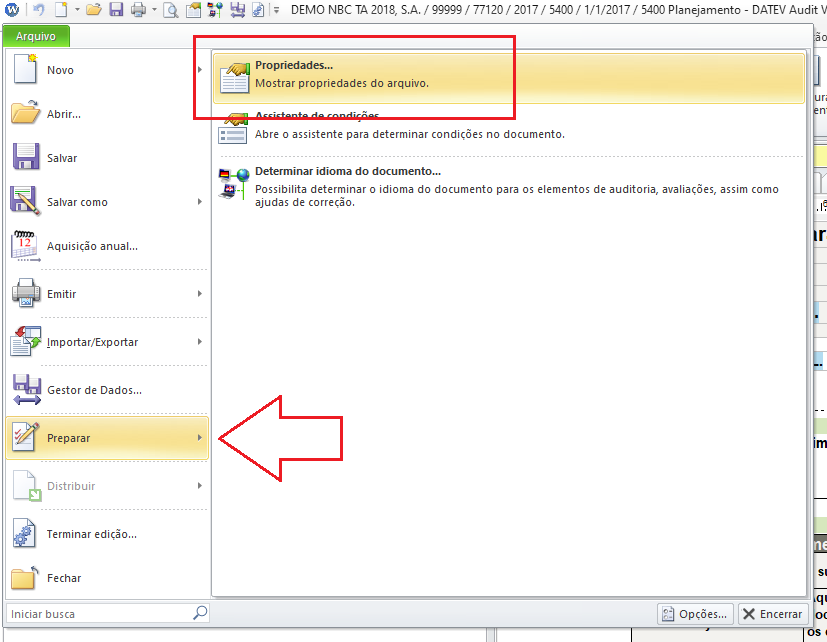Select Novo in the file menu
This screenshot has height=642, width=827.
coord(107,70)
